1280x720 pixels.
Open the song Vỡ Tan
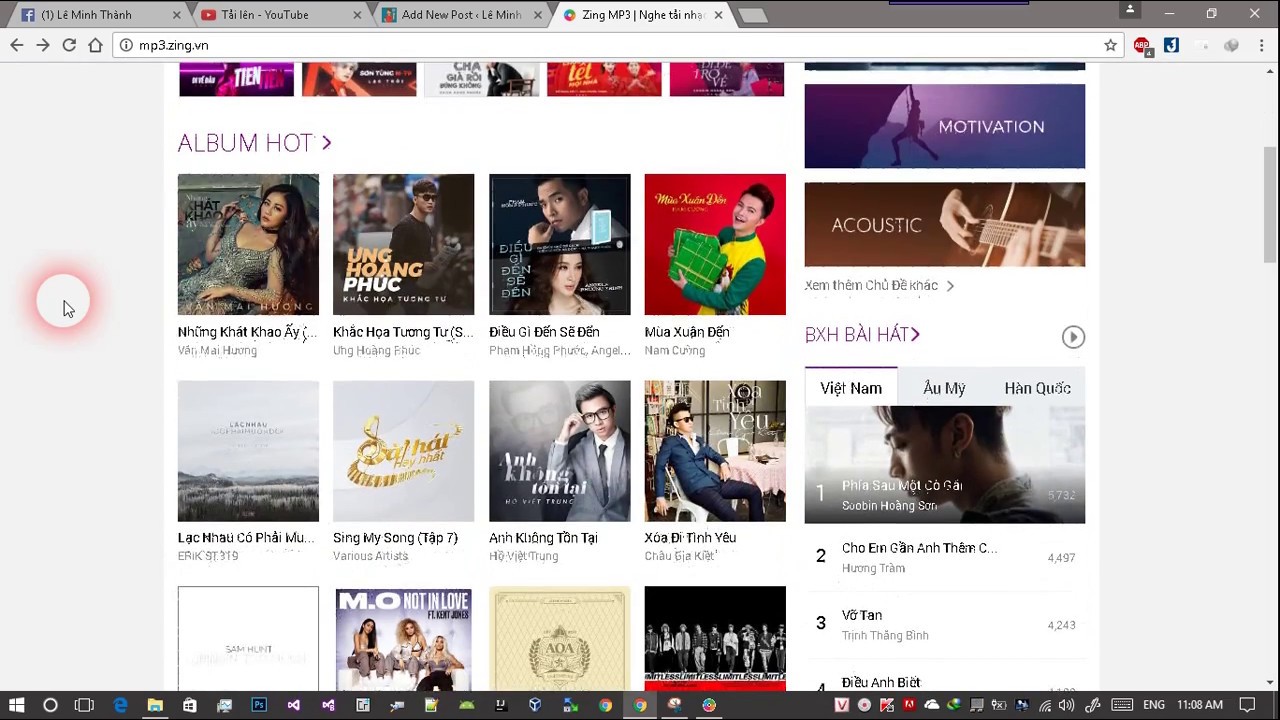click(x=861, y=615)
